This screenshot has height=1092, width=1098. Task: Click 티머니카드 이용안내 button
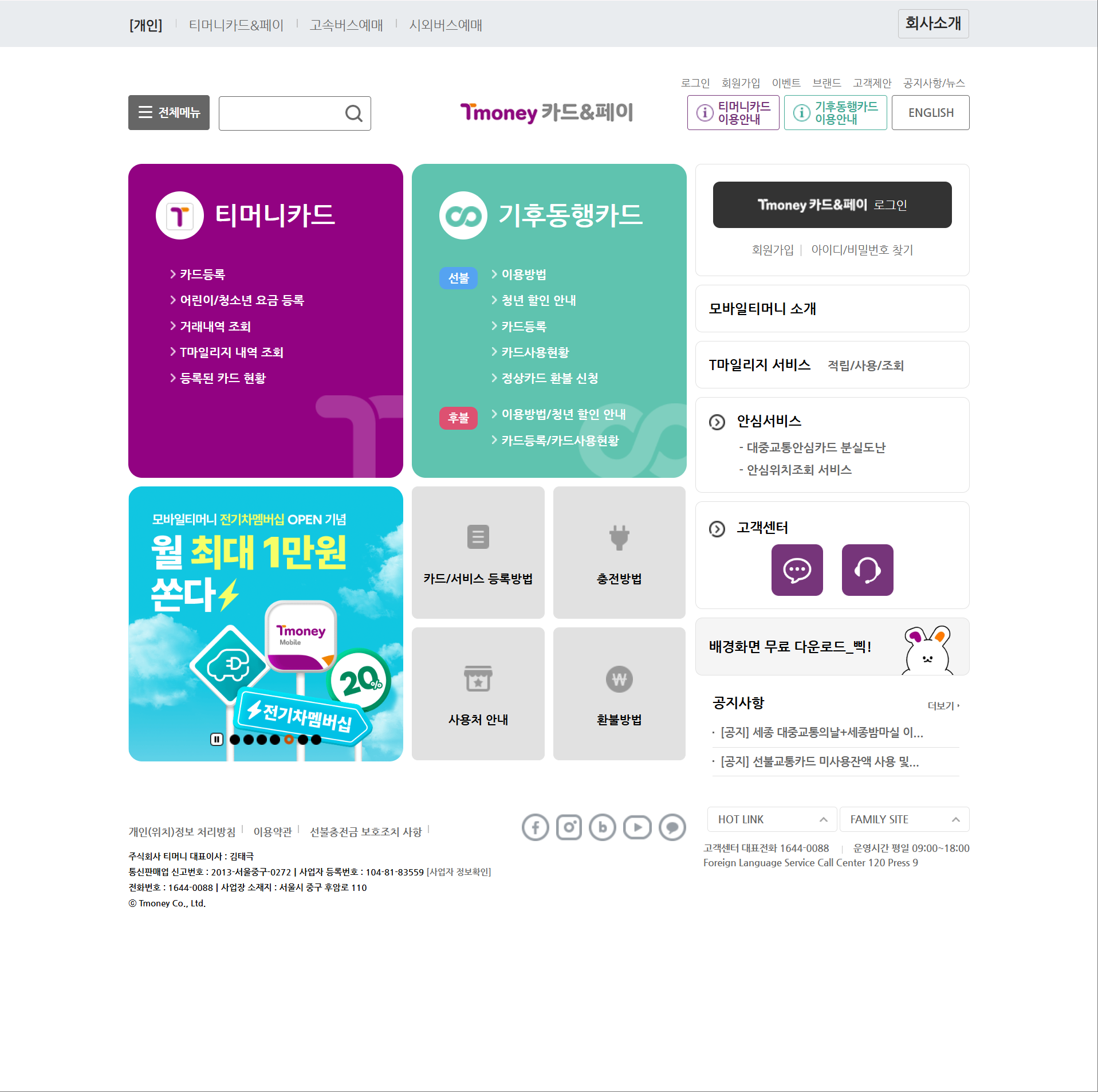pos(733,113)
